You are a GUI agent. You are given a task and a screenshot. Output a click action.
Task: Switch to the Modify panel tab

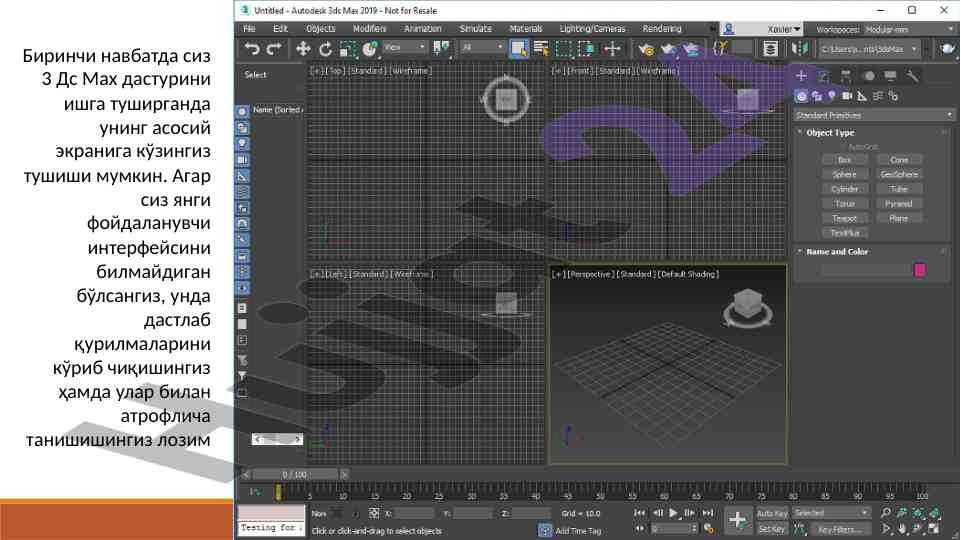[x=823, y=76]
